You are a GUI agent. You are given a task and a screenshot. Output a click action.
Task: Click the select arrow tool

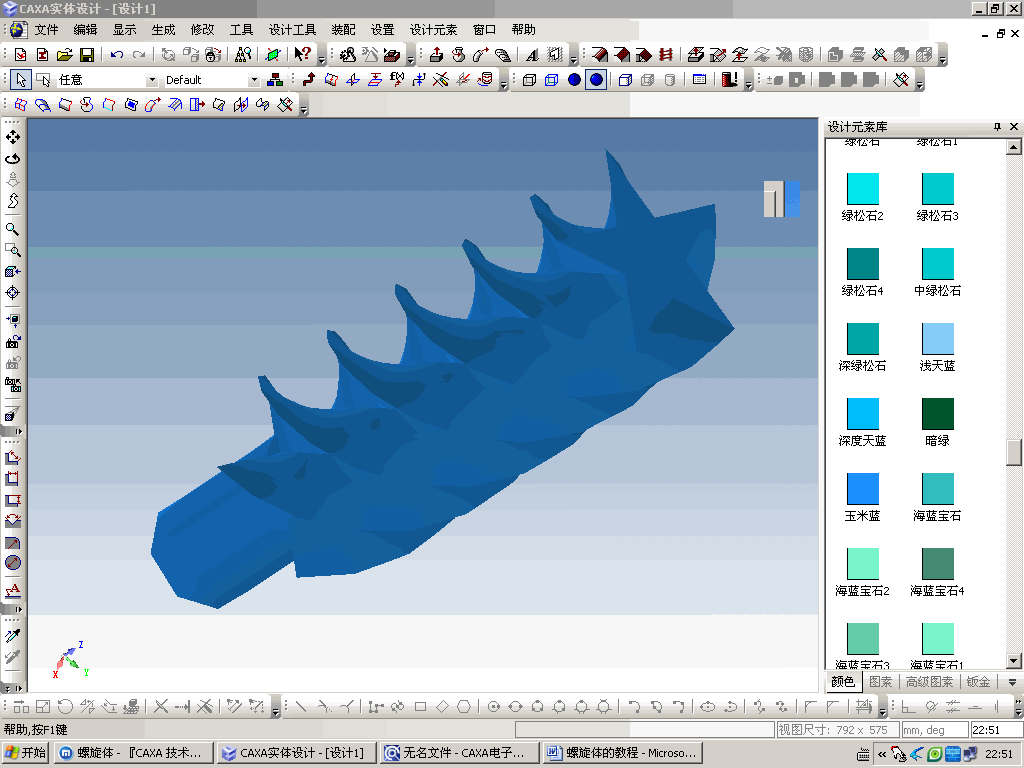pos(21,80)
